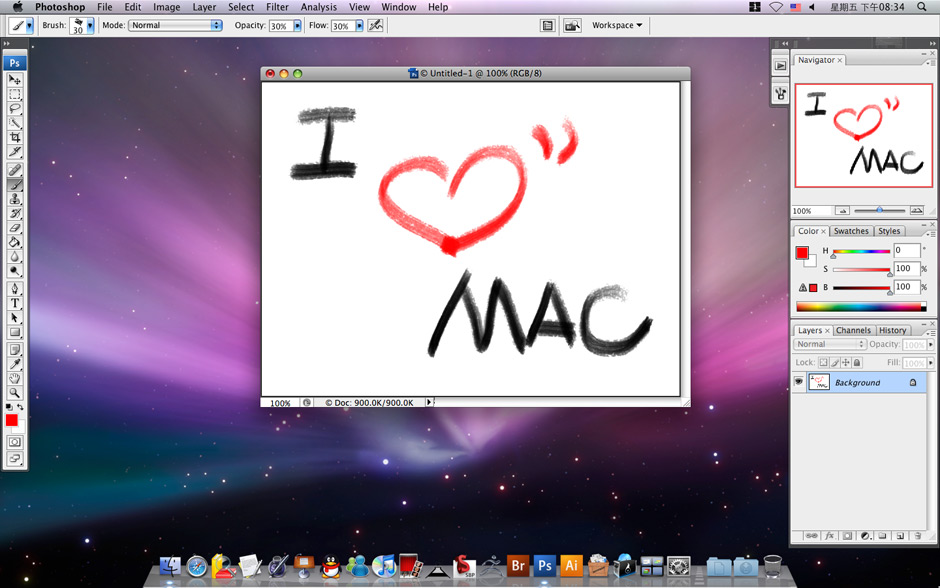Toggle the brushes palette button in options bar
Screen dimensions: 940x588
tap(547, 25)
